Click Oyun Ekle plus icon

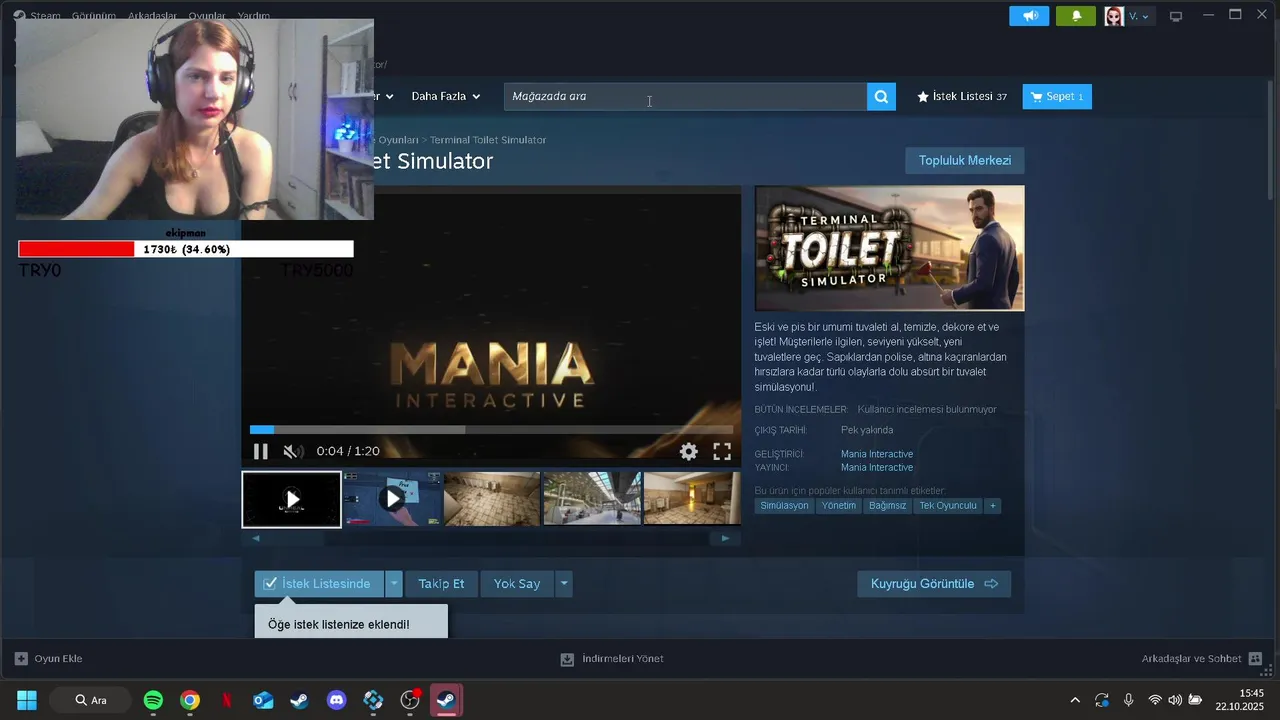pyautogui.click(x=21, y=659)
